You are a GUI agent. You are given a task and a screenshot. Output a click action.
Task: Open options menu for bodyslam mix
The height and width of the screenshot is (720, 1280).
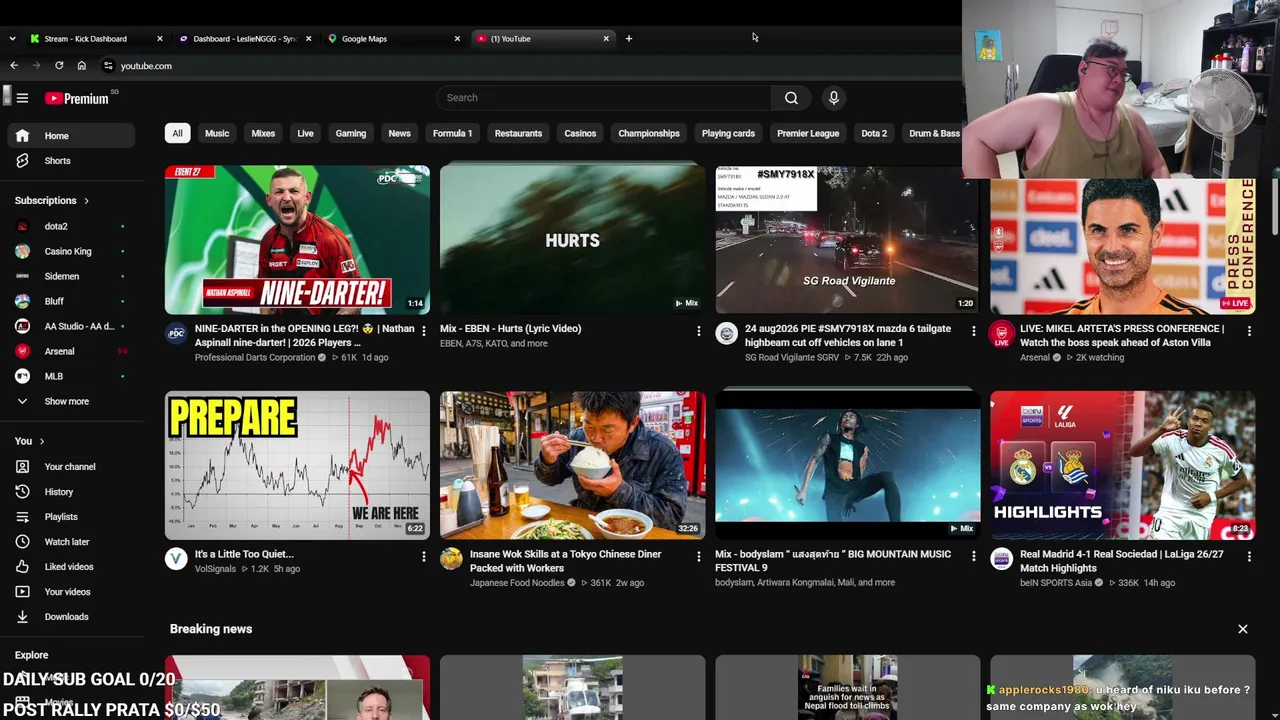click(974, 556)
